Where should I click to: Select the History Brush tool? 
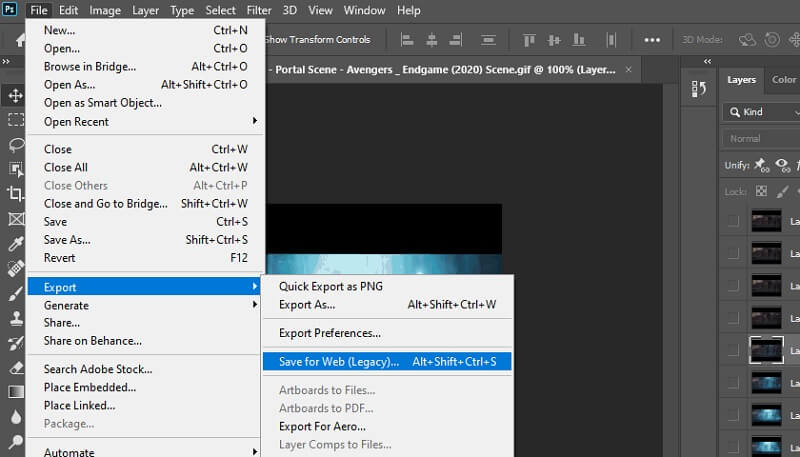[x=15, y=343]
